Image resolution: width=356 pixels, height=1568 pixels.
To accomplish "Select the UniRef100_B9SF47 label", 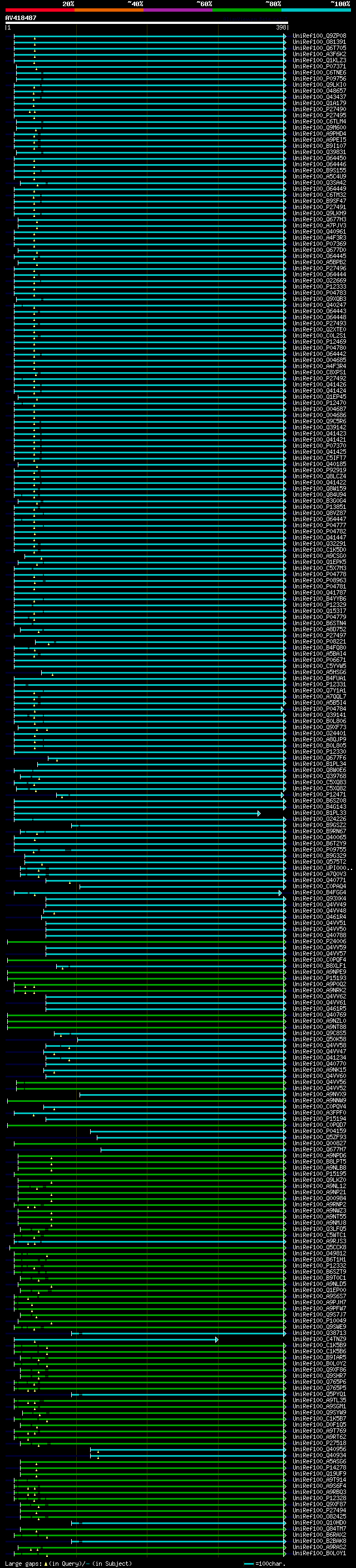I will (x=319, y=201).
